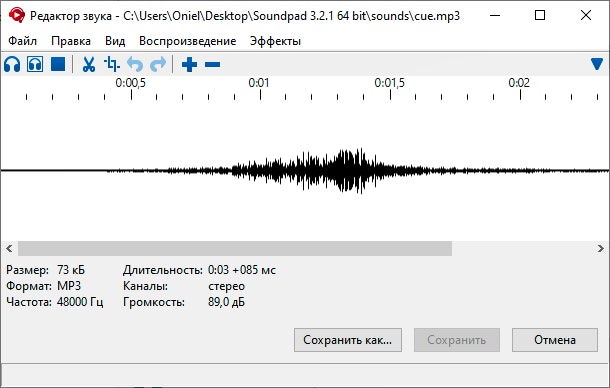Minimize the sound editor window

click(495, 16)
